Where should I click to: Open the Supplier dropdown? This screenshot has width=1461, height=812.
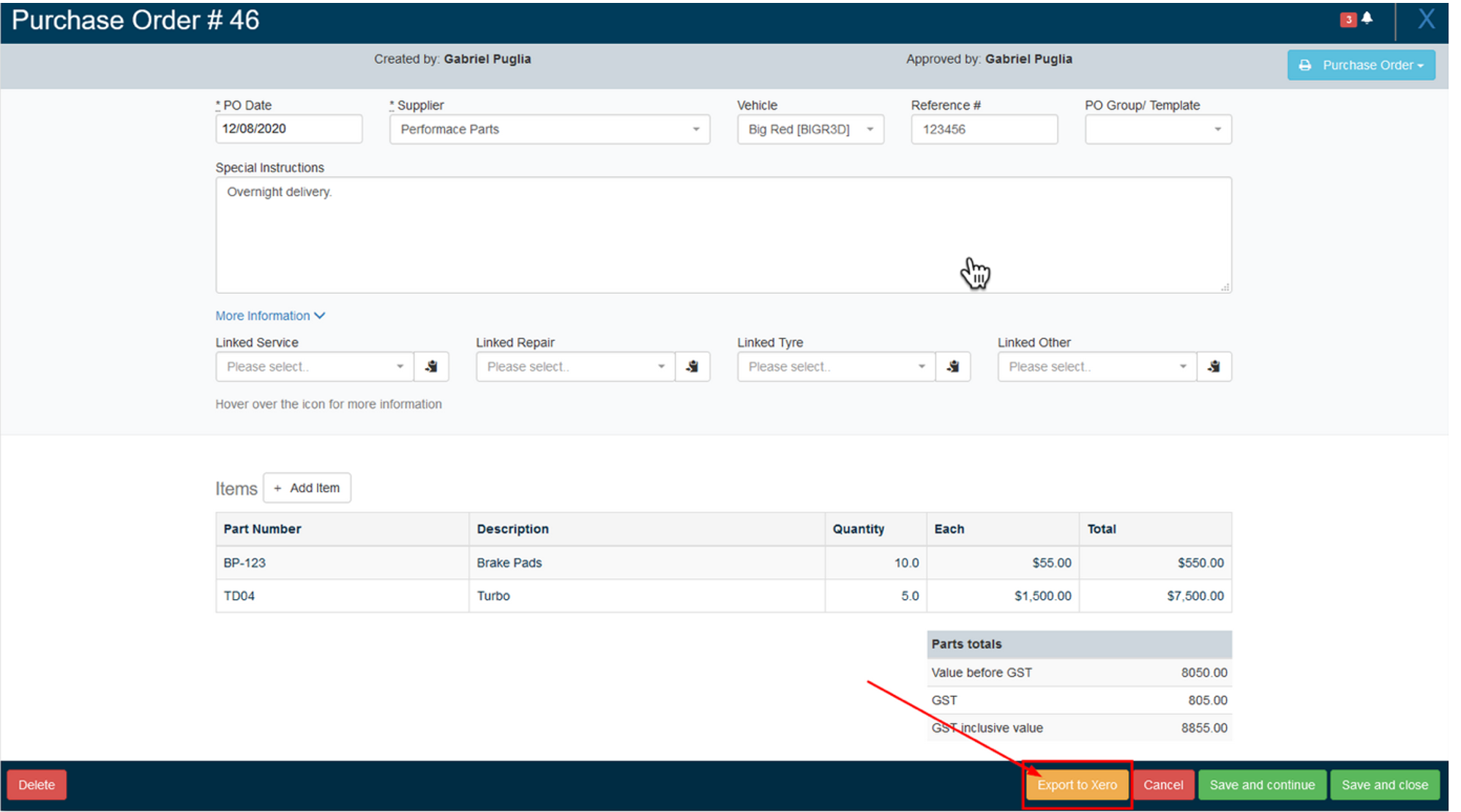tap(695, 129)
